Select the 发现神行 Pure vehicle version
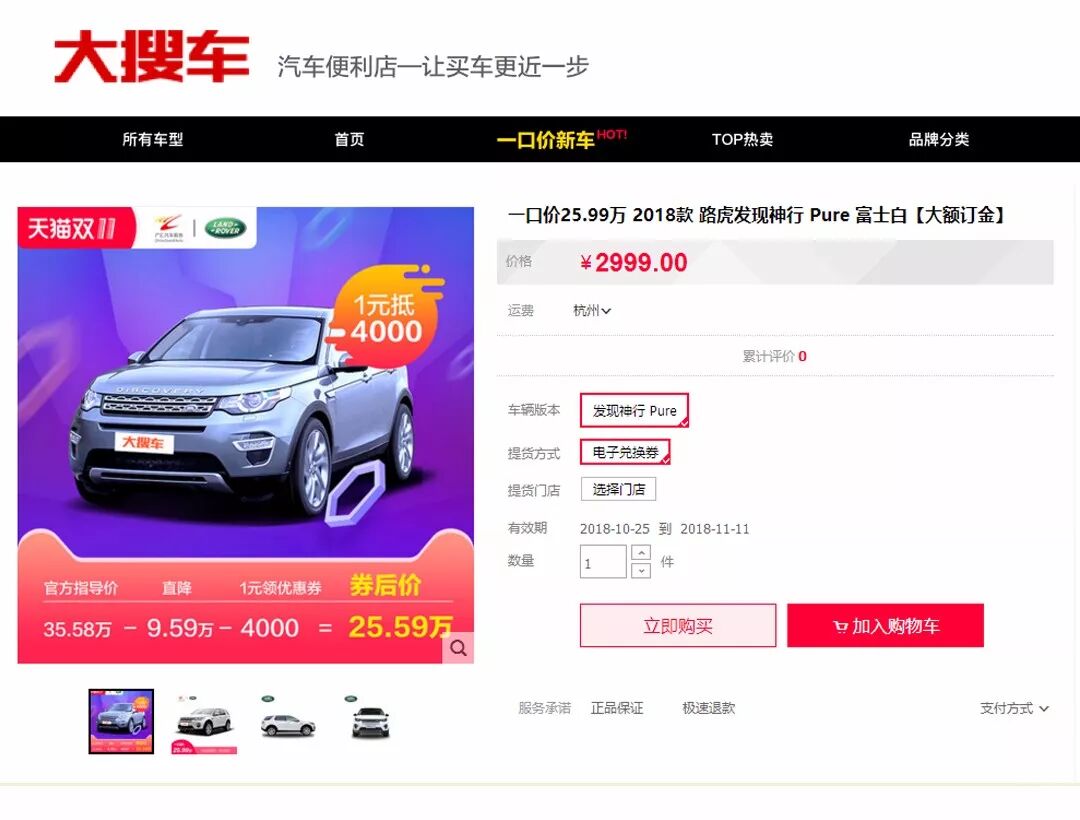Screen dimensions: 1080x820 [634, 410]
